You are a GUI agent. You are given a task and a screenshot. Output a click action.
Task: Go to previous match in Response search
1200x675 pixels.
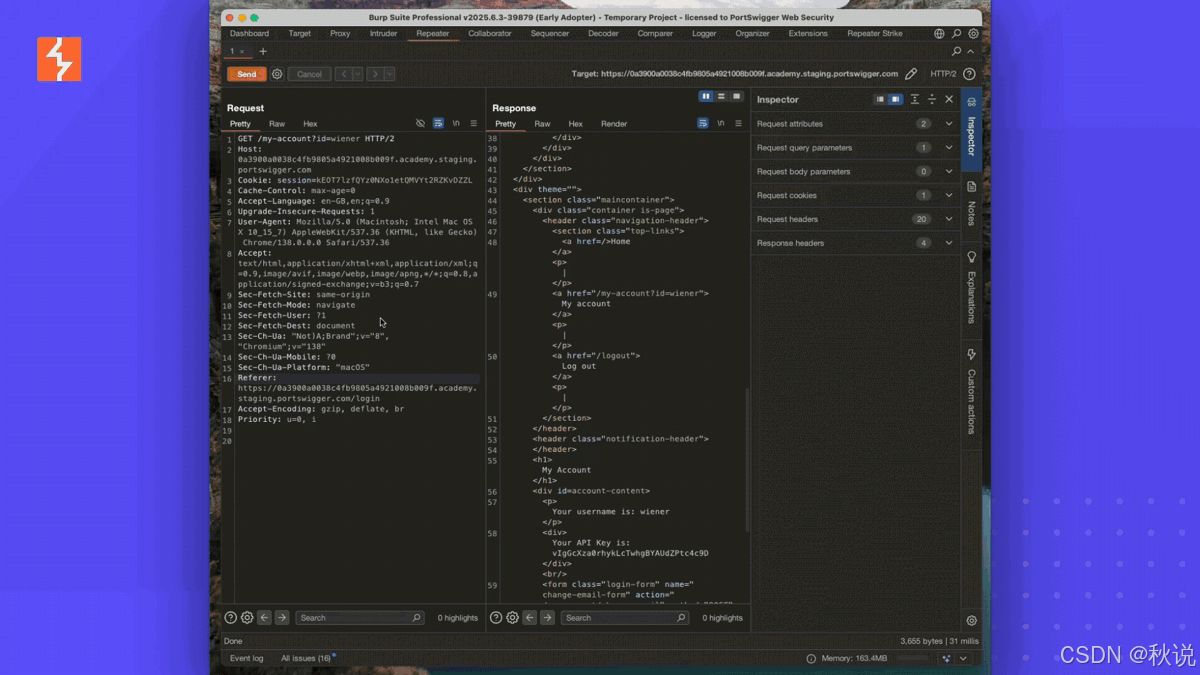530,618
